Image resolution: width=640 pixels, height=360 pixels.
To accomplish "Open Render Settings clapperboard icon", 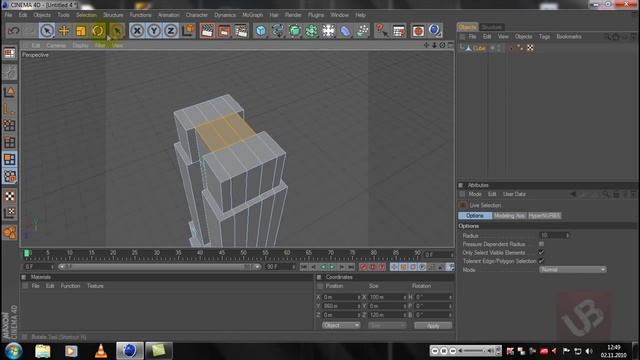I will click(x=241, y=31).
